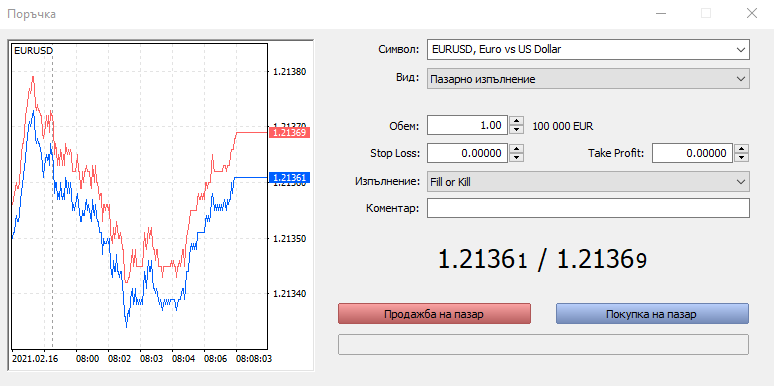
Task: Decrease Stop Loss with down arrow
Action: (x=516, y=157)
